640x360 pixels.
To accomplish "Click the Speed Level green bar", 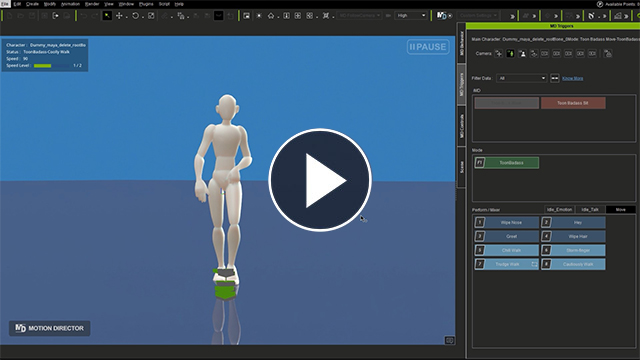I will pos(42,66).
